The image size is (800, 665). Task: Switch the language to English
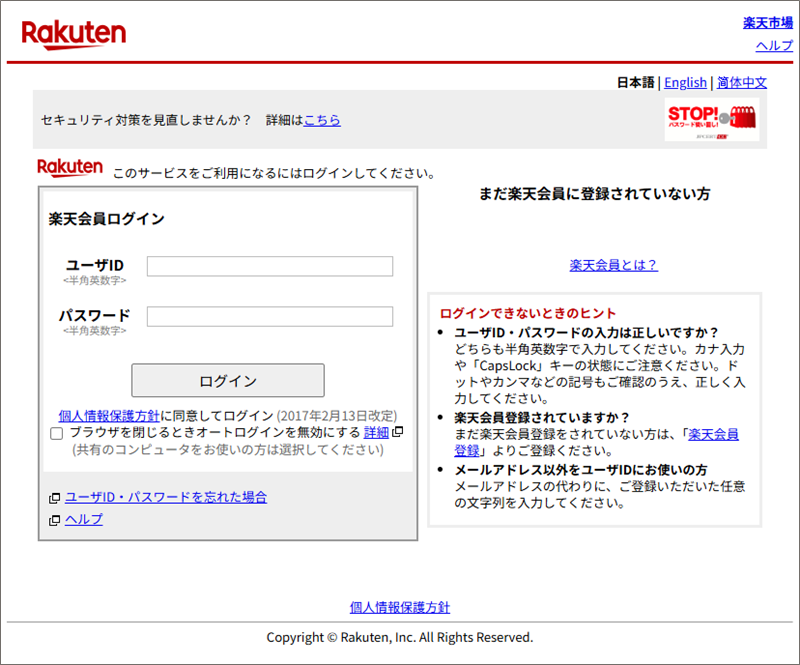point(685,82)
